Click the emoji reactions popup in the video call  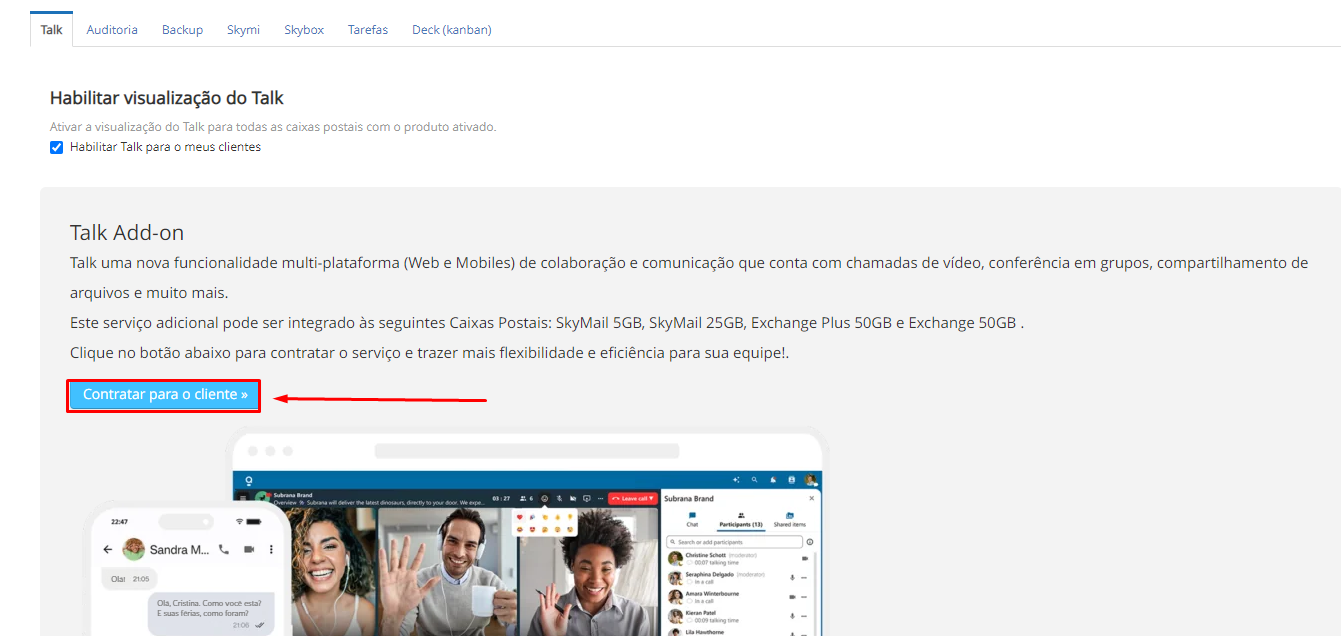pos(545,522)
